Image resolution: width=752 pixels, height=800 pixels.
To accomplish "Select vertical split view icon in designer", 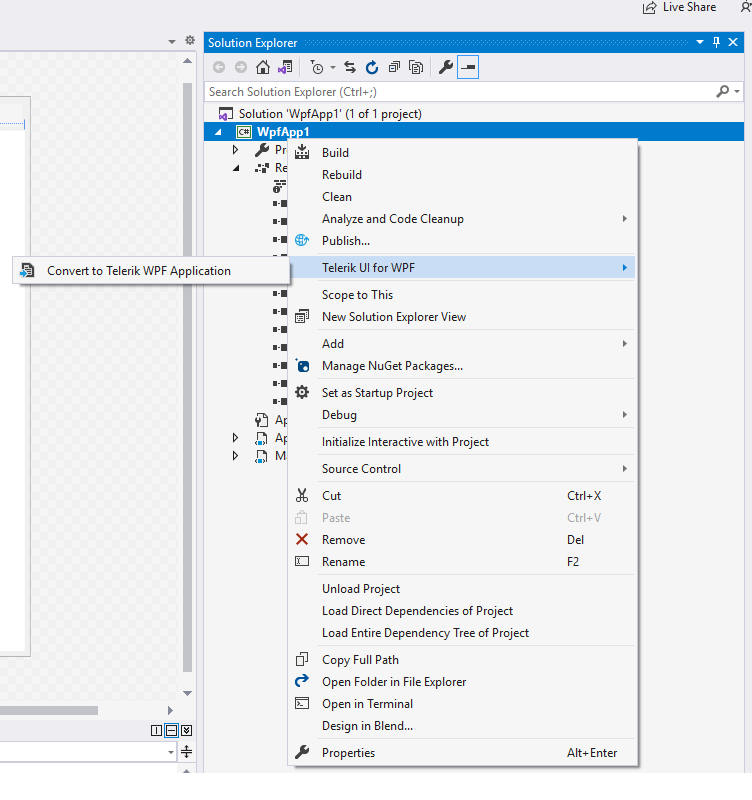I will click(157, 731).
